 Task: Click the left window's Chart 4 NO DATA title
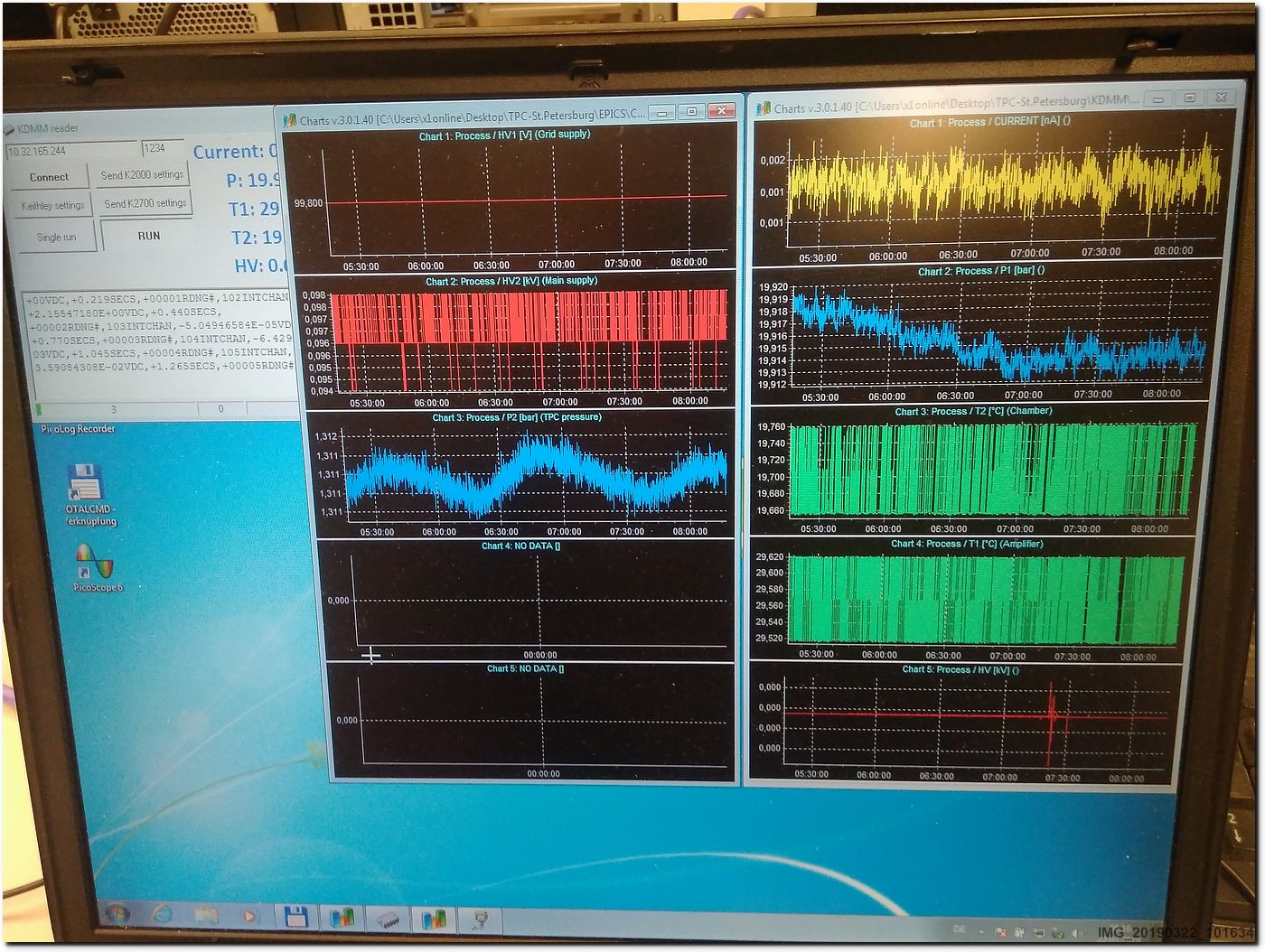pyautogui.click(x=520, y=546)
